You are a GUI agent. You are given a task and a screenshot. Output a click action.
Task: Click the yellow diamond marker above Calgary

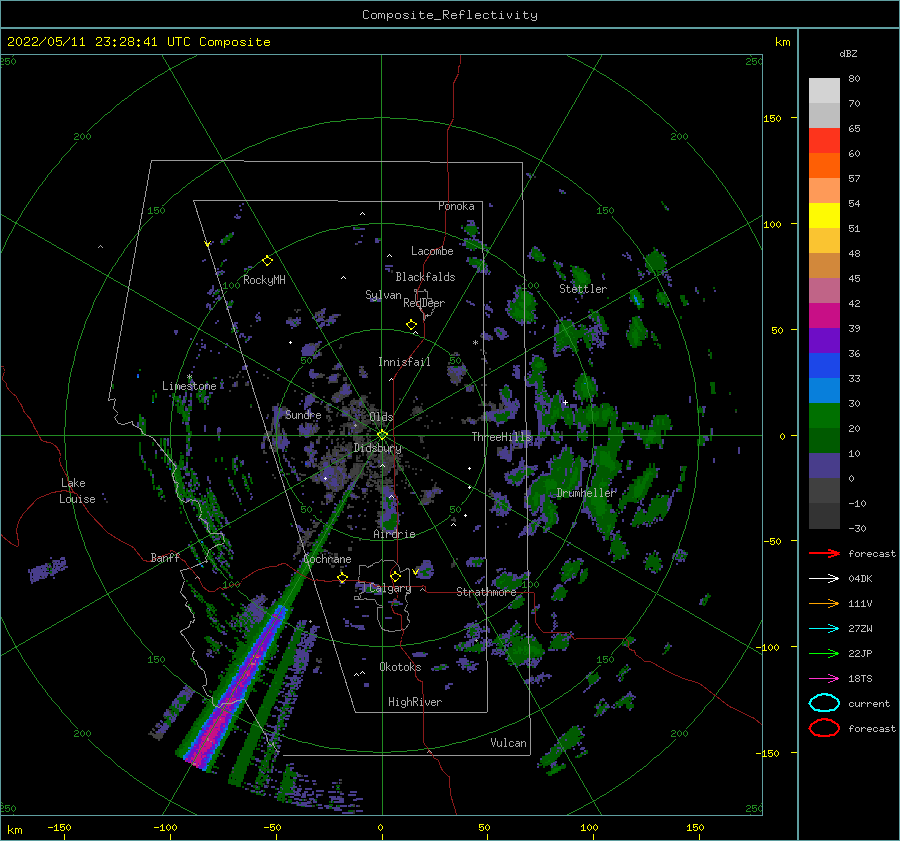coord(395,576)
